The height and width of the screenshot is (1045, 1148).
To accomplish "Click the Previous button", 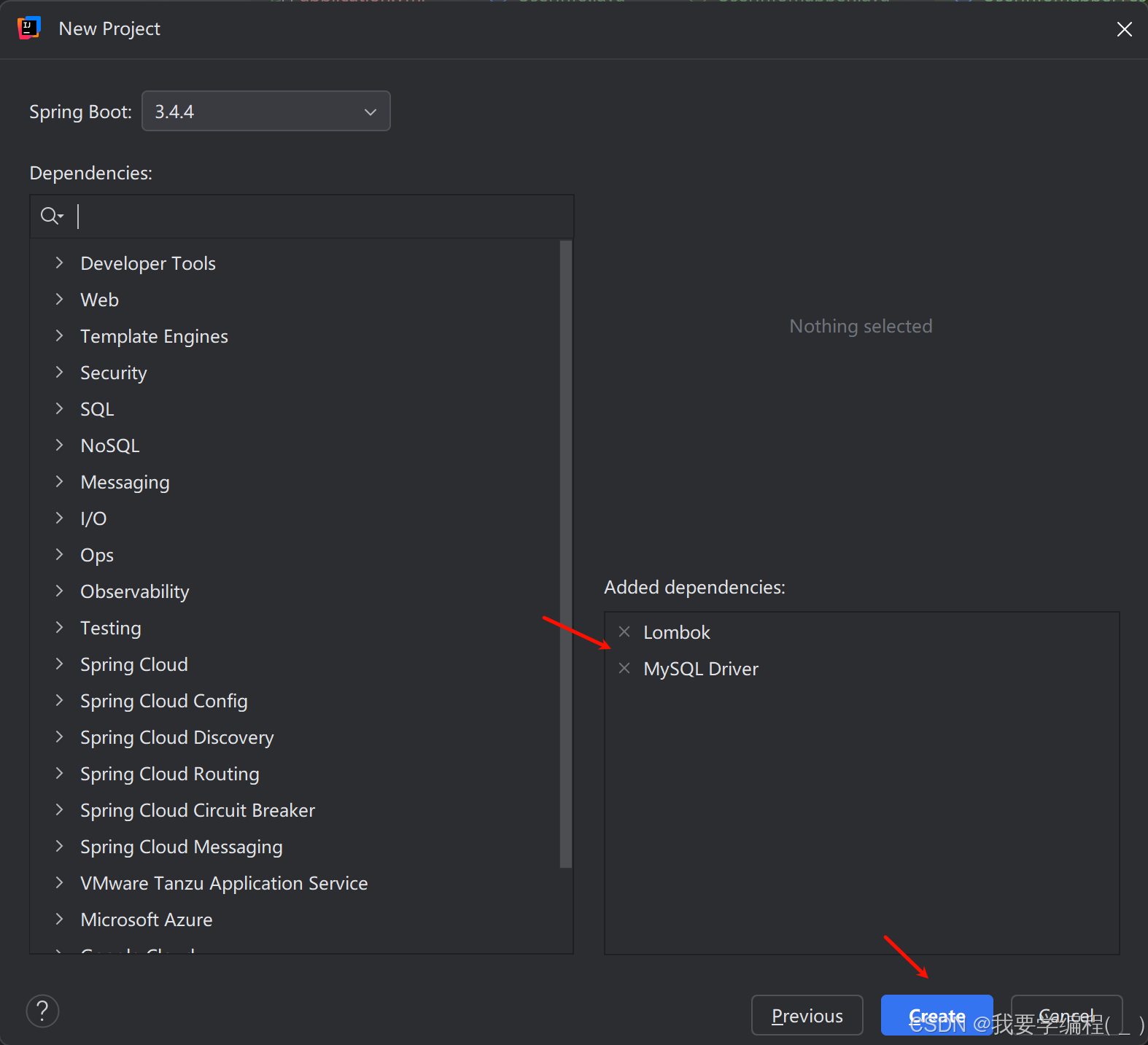I will [807, 1015].
